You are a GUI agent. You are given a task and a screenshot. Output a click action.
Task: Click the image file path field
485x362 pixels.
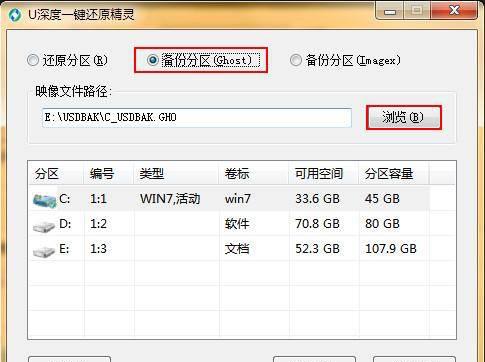coord(197,117)
